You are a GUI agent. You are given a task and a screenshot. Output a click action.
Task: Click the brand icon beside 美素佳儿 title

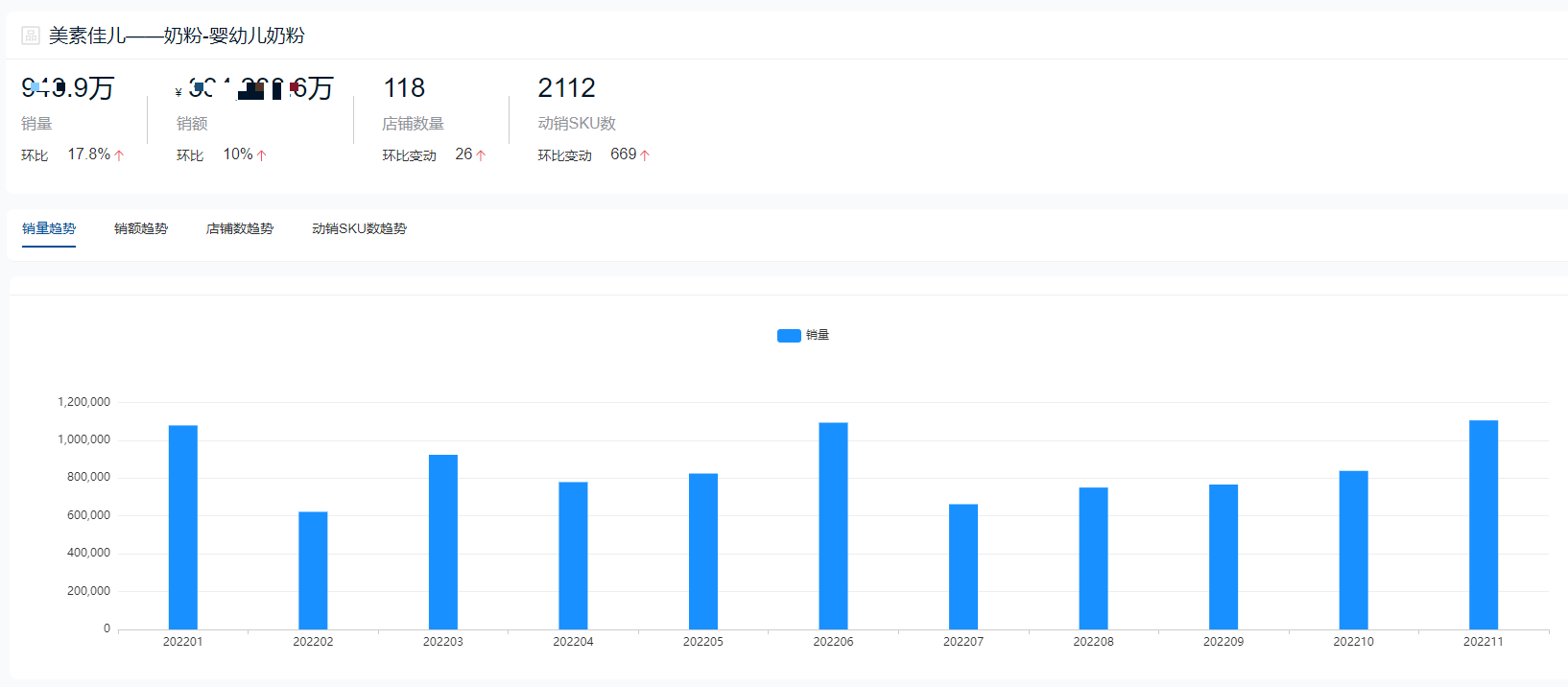point(31,36)
